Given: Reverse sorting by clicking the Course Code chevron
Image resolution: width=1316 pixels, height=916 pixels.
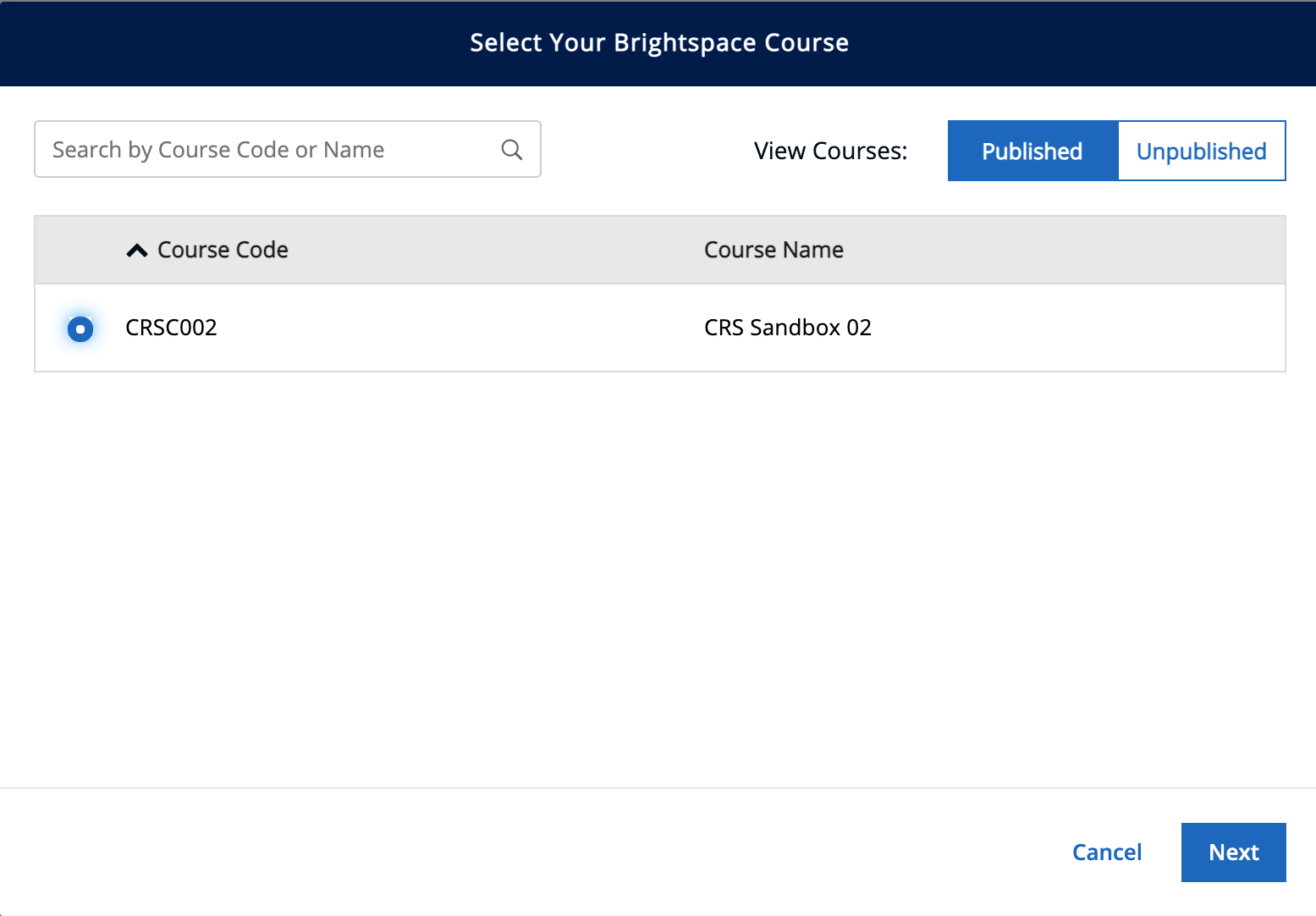Looking at the screenshot, I should click(136, 250).
